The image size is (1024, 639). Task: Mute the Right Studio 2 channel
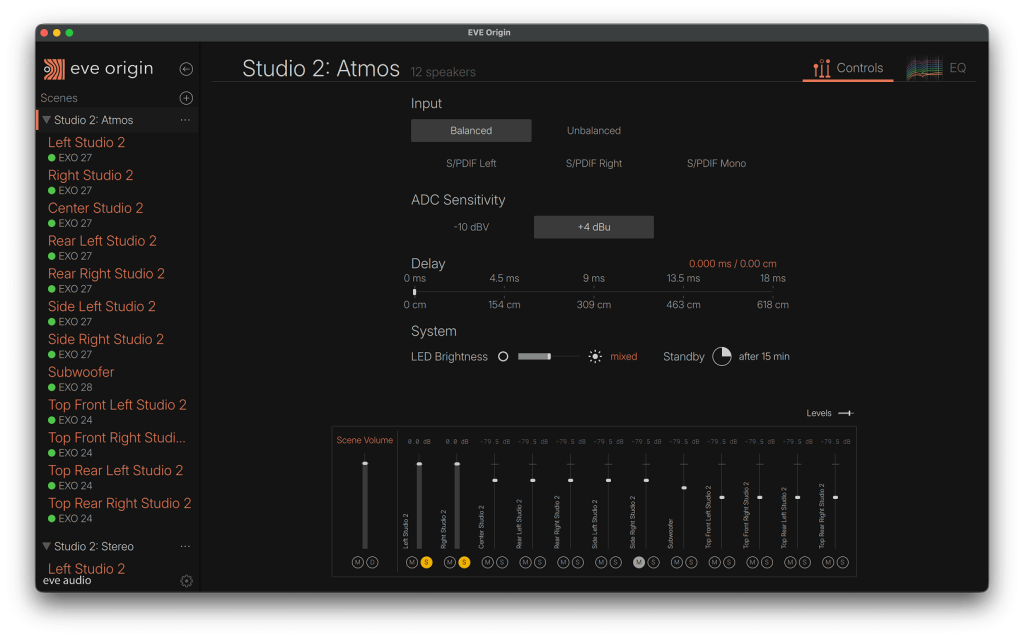click(449, 563)
